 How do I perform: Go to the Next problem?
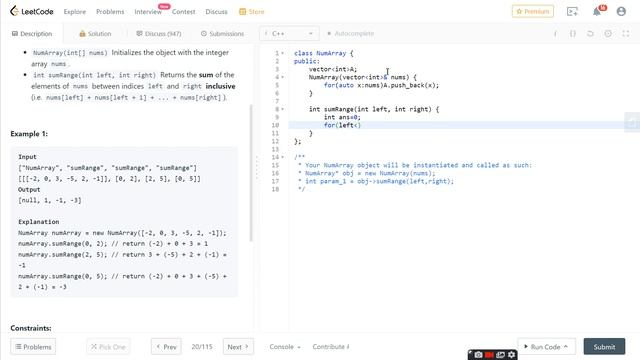click(x=238, y=347)
